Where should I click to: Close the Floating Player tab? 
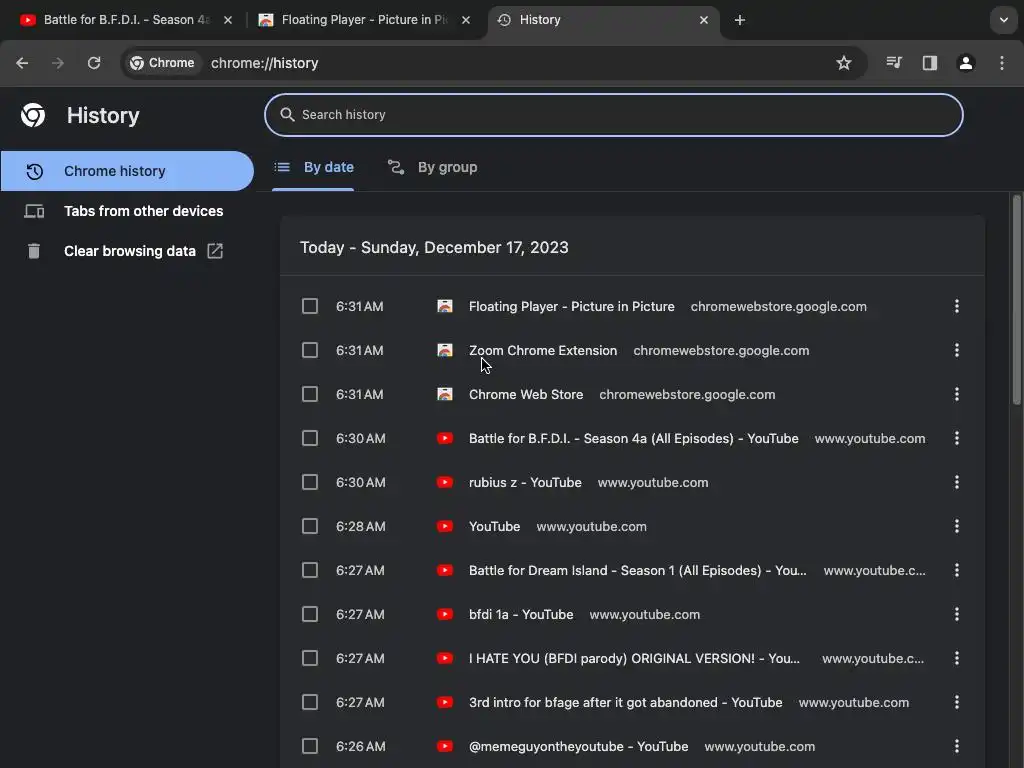point(466,20)
